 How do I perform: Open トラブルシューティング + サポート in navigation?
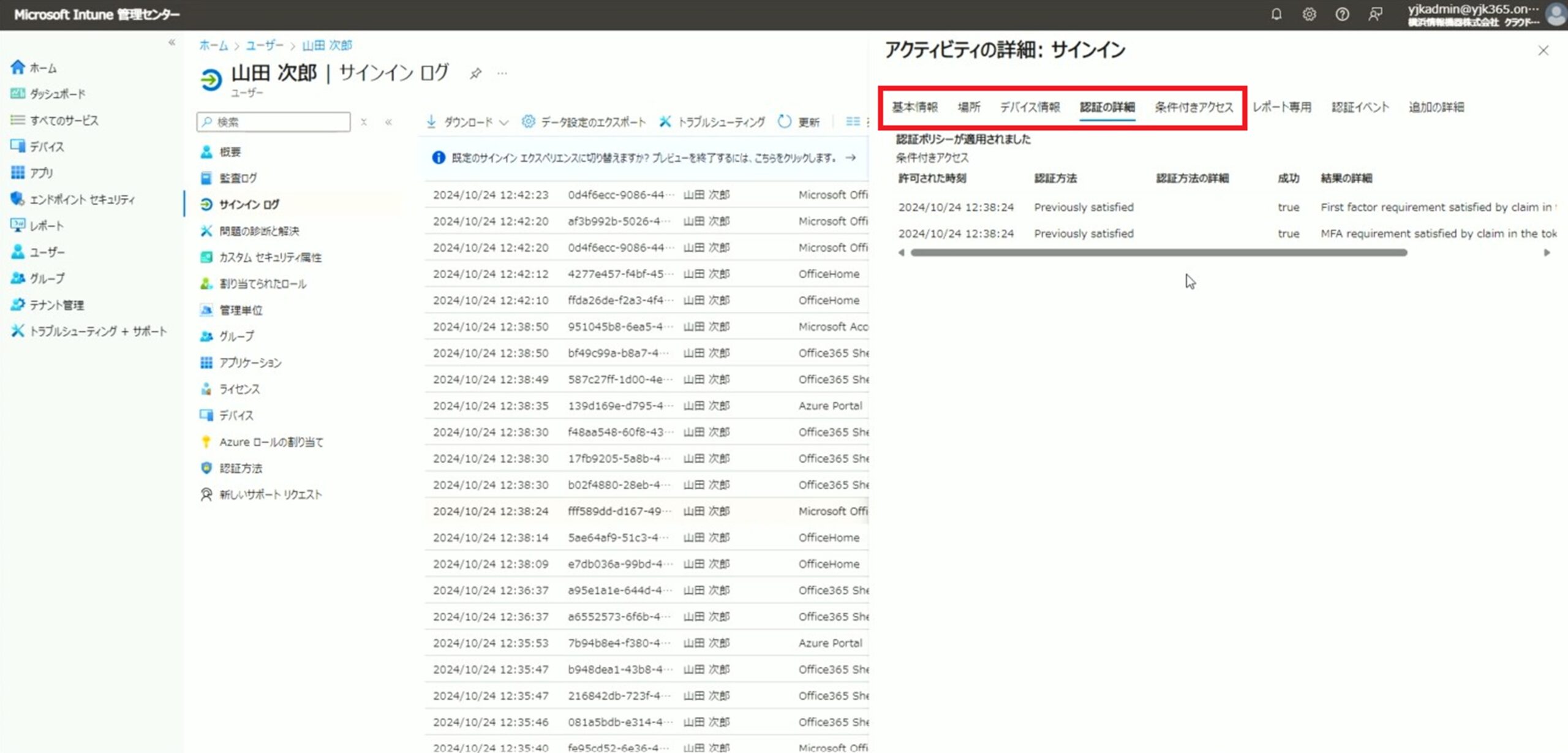(x=89, y=331)
